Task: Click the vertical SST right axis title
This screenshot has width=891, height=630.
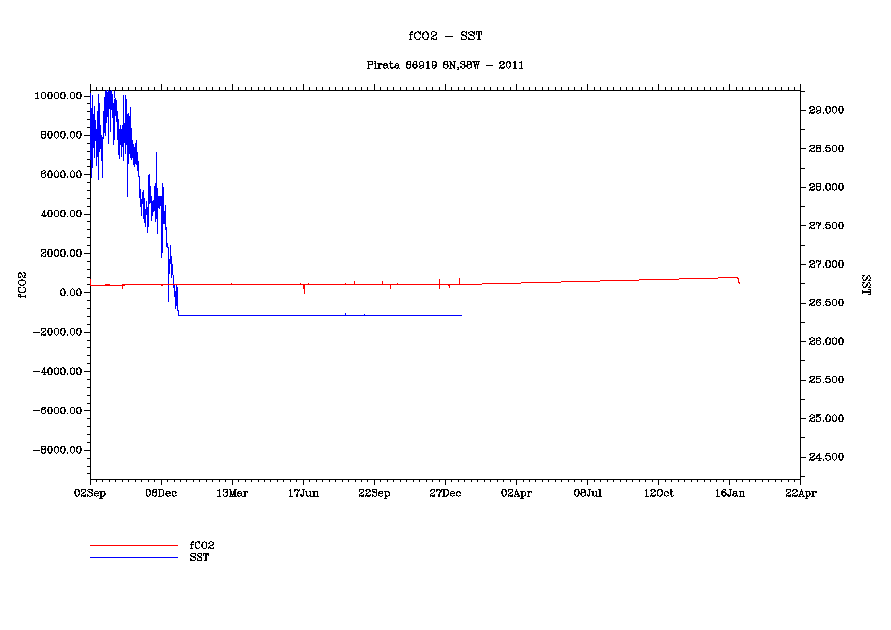Action: coord(866,284)
